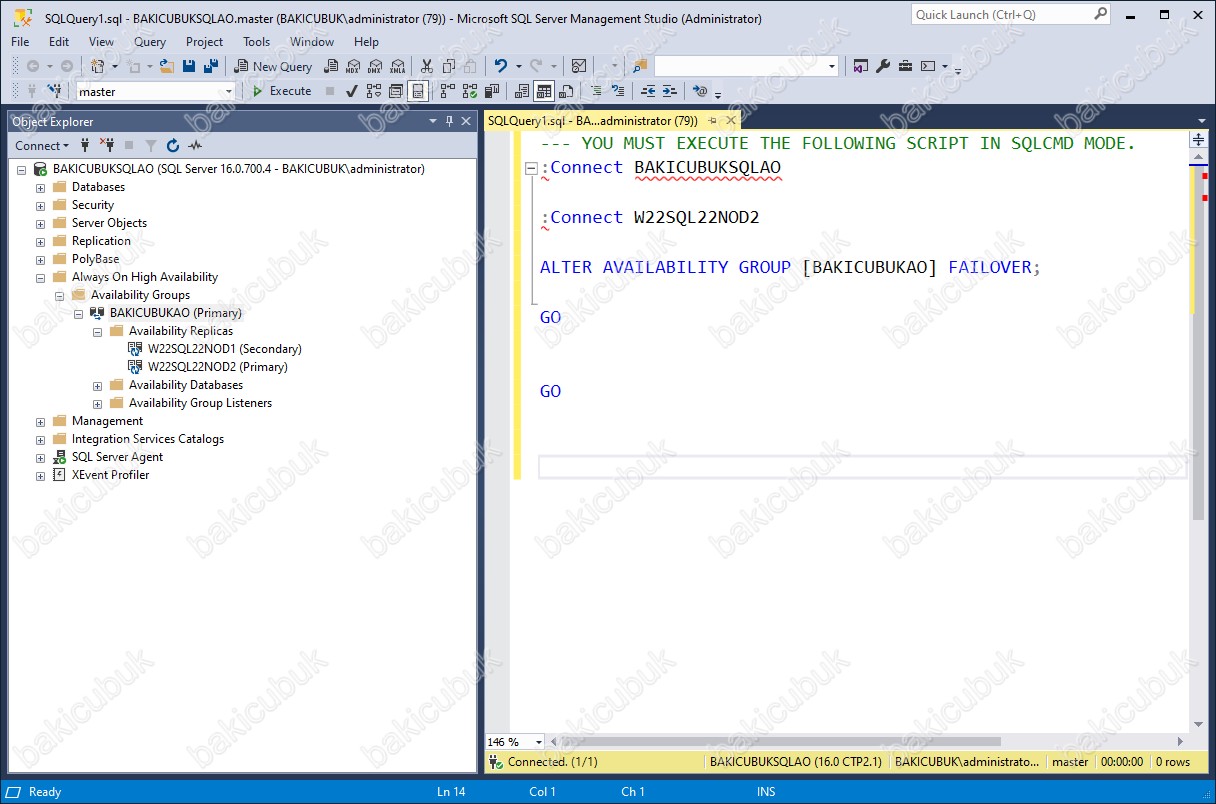
Task: Expand Availability Group Listeners folder
Action: point(98,404)
